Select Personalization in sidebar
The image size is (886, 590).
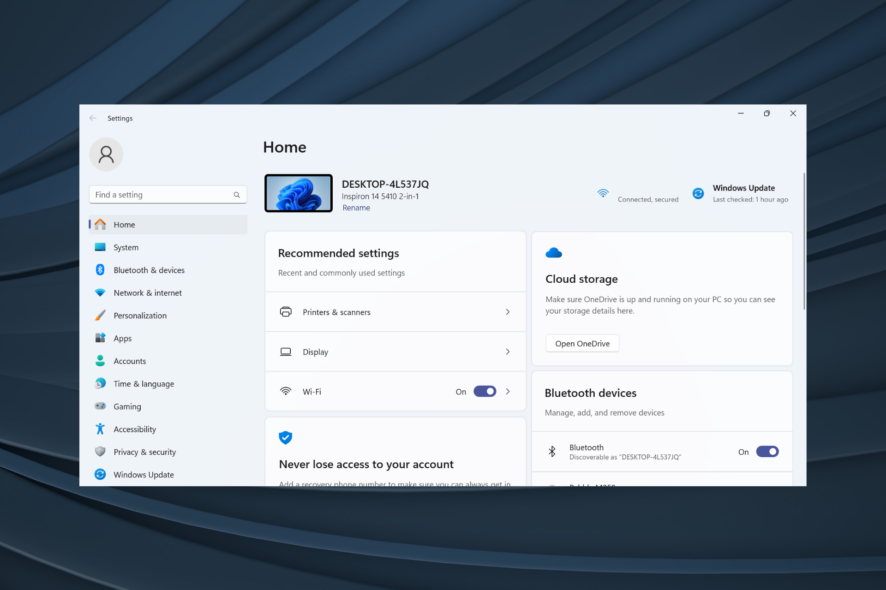[168, 315]
